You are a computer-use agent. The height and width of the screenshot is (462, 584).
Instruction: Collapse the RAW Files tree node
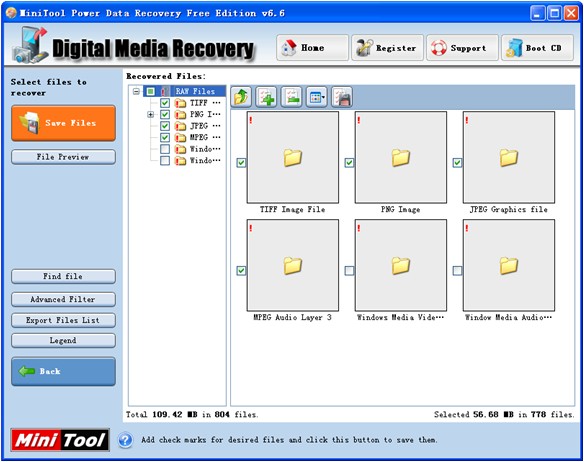click(136, 91)
